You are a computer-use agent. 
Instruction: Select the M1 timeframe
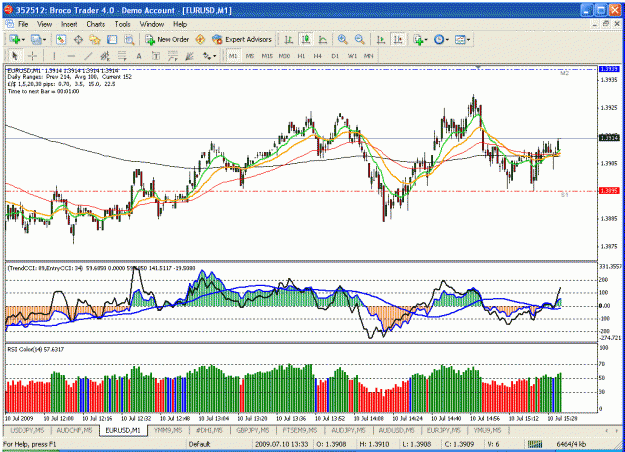coord(233,56)
